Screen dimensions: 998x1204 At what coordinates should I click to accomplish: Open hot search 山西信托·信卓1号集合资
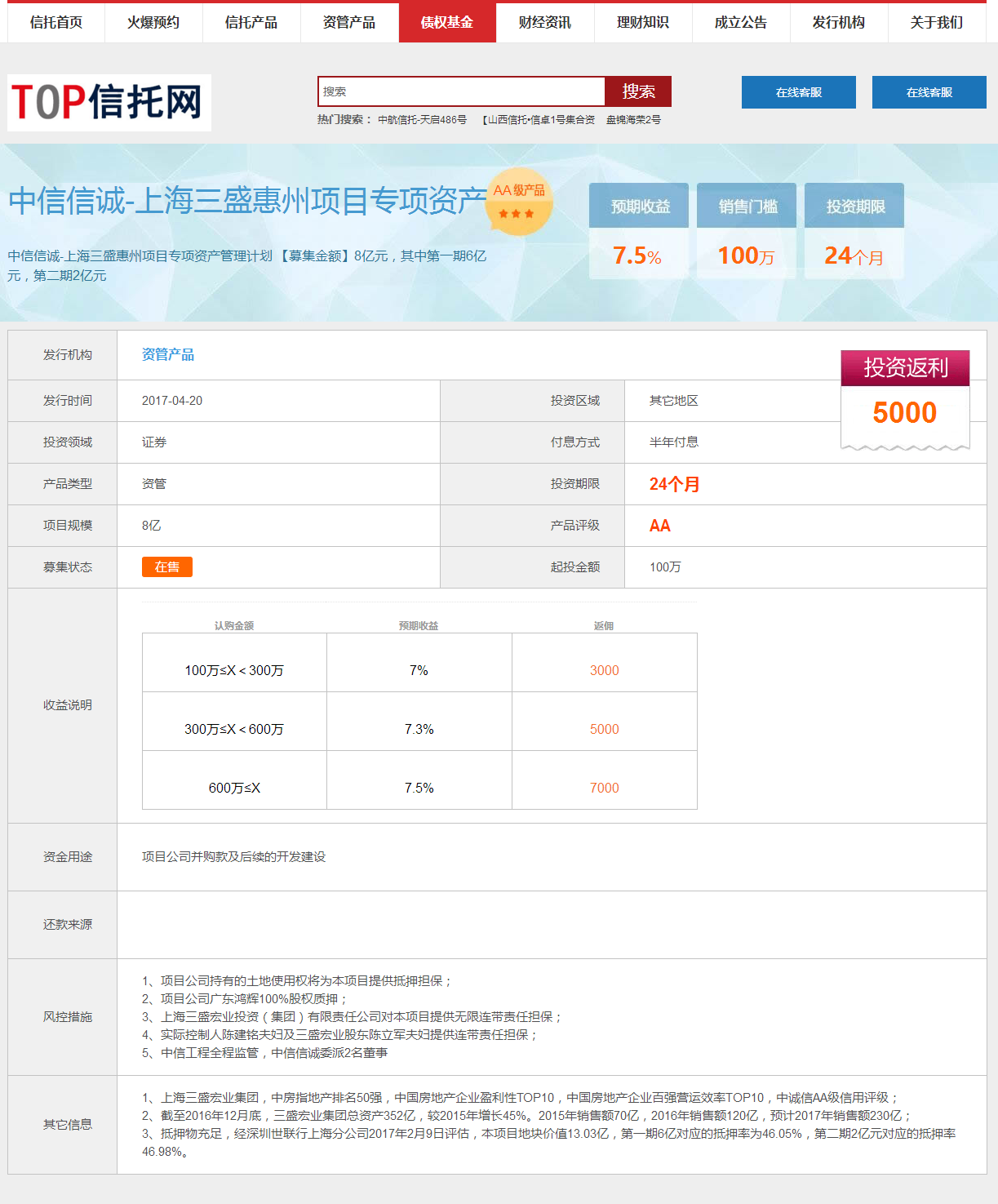(538, 120)
